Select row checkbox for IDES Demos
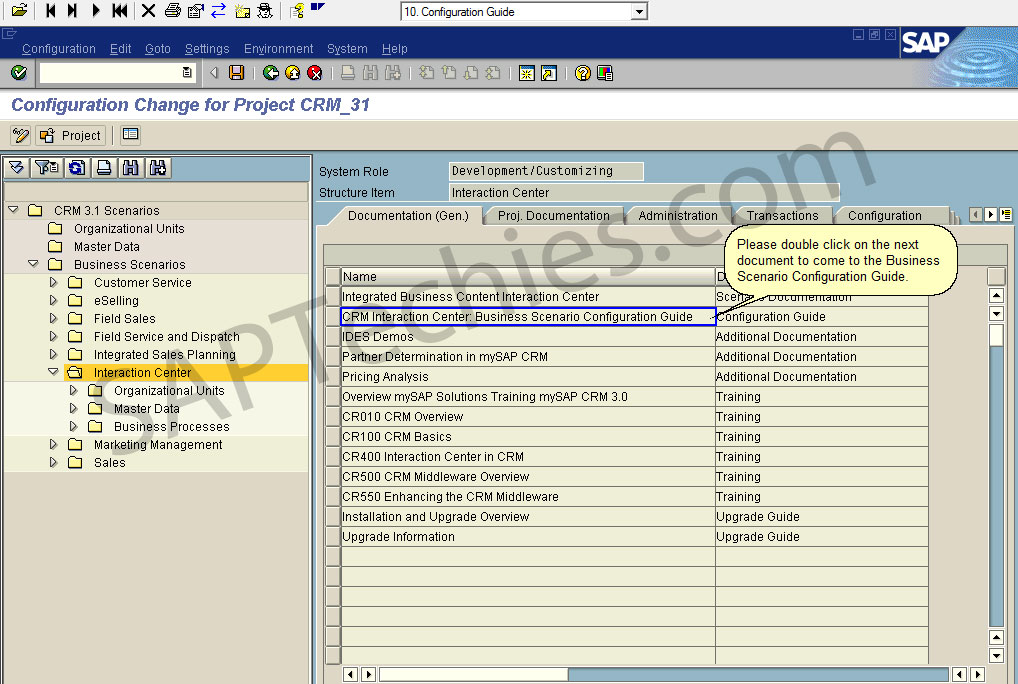1018x684 pixels. (332, 337)
